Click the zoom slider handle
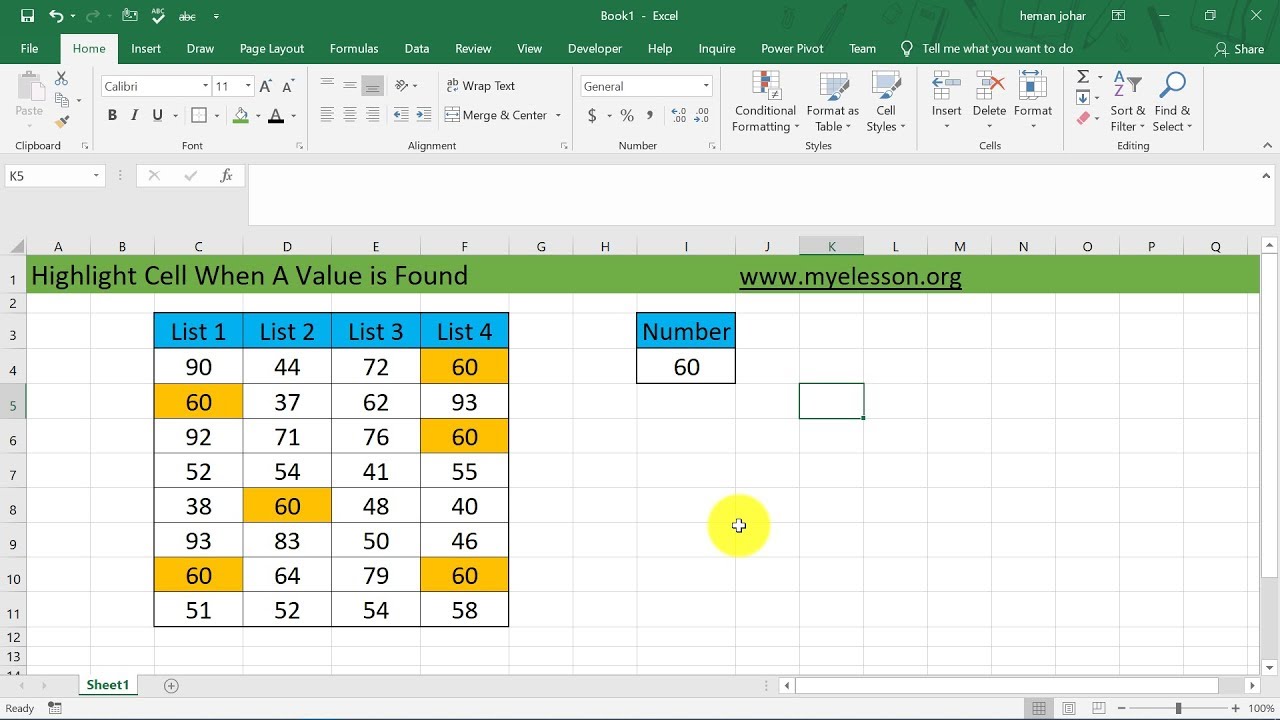 point(1178,708)
